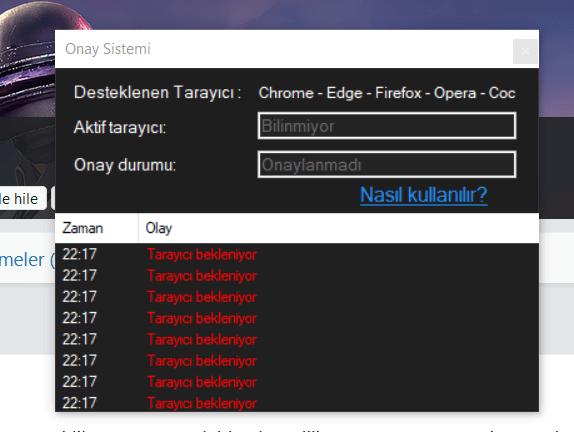This screenshot has width=574, height=432.
Task: Click the 'Desteklenen Tarayıcı' label
Action: click(x=157, y=92)
